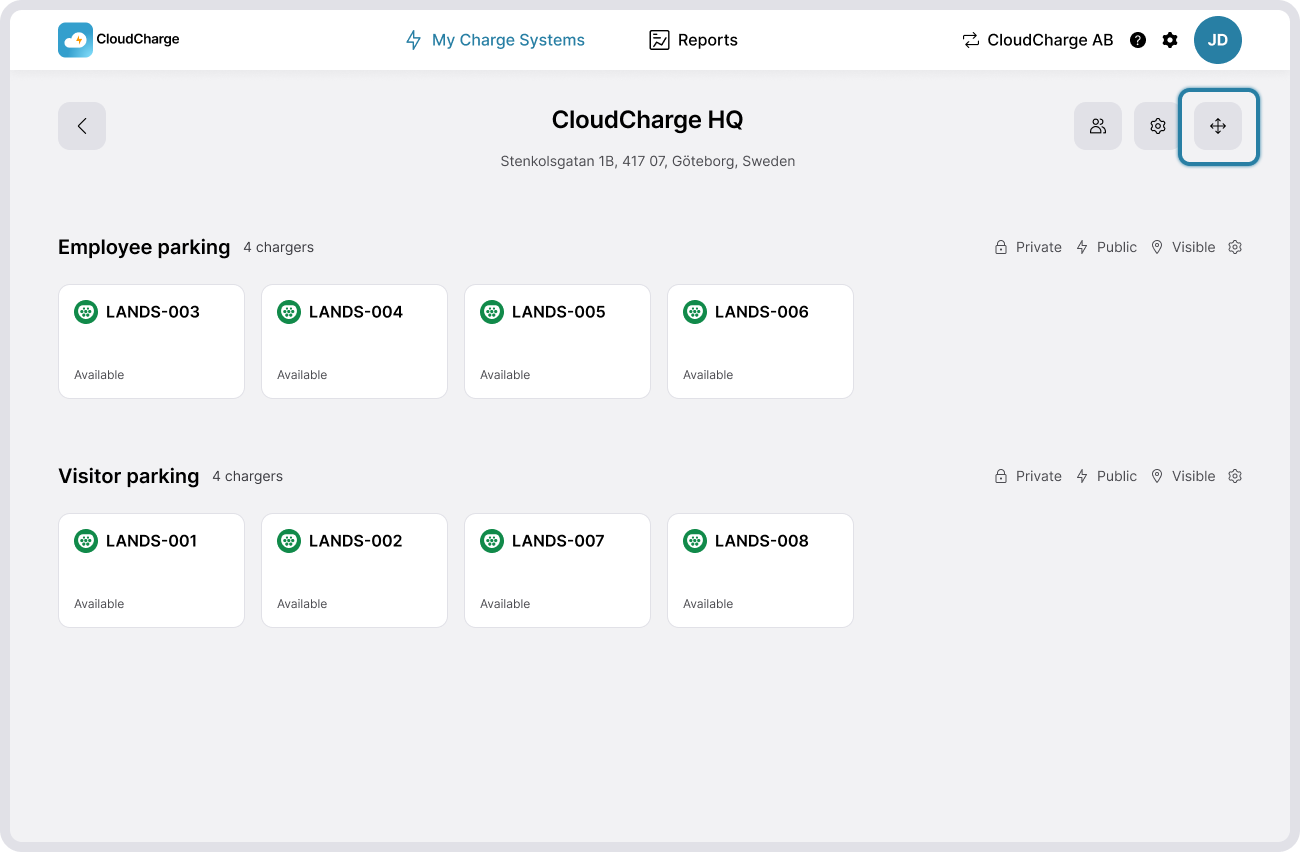
Task: Switch organization via CloudCharge AB
Action: pyautogui.click(x=1037, y=40)
